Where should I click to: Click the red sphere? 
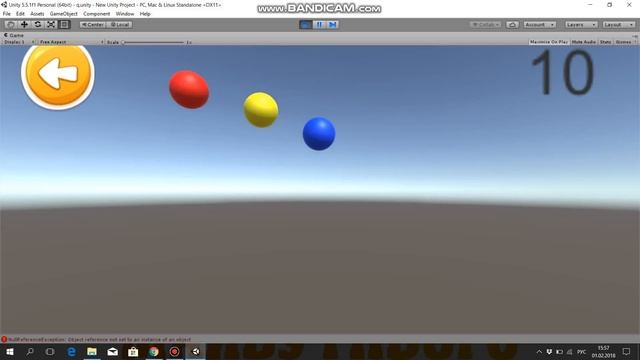pos(189,89)
